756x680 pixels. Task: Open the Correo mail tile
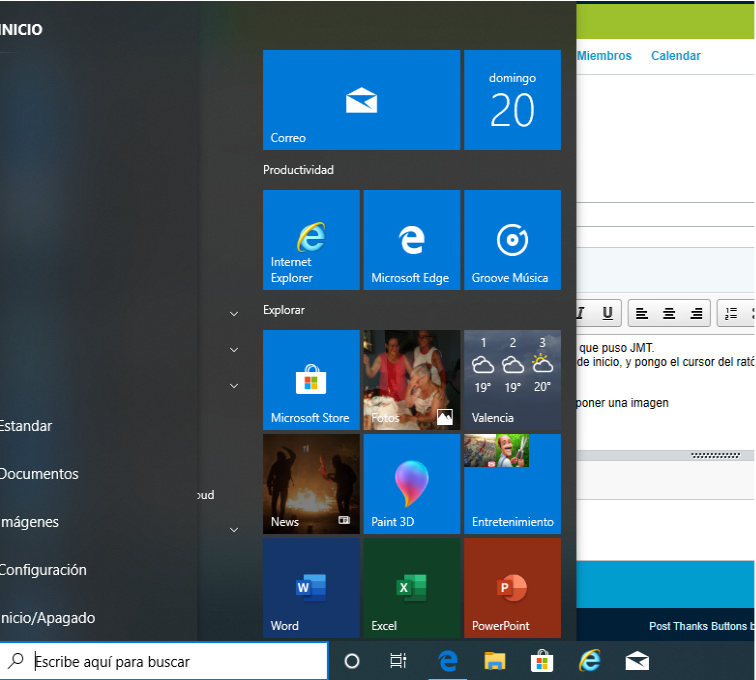[x=361, y=100]
